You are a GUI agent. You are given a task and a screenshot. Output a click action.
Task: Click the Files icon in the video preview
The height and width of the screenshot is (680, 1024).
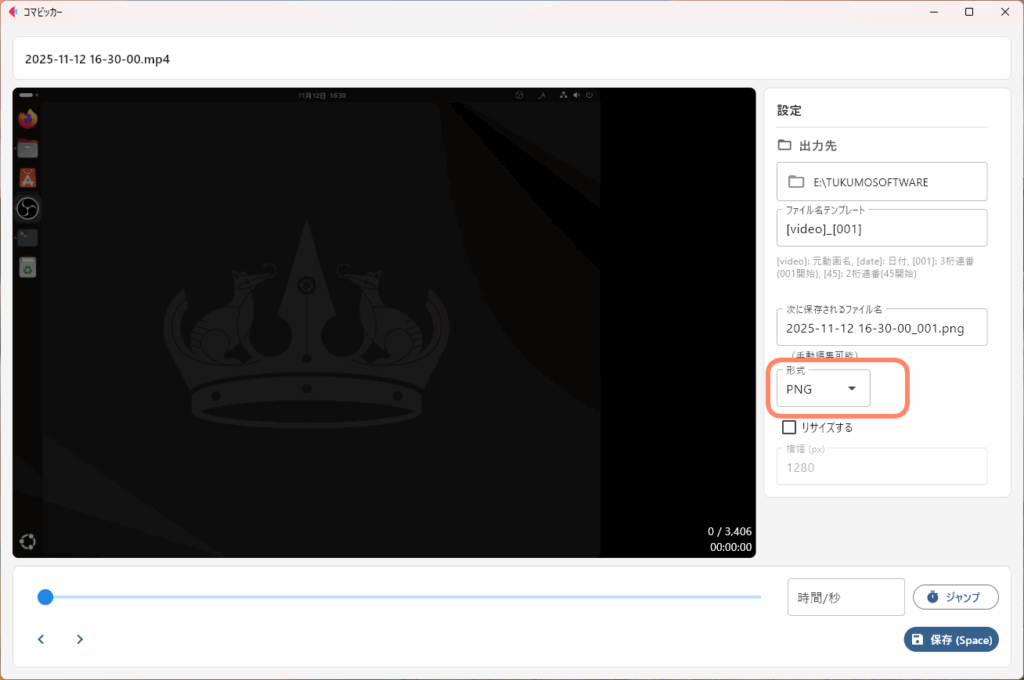[x=28, y=149]
